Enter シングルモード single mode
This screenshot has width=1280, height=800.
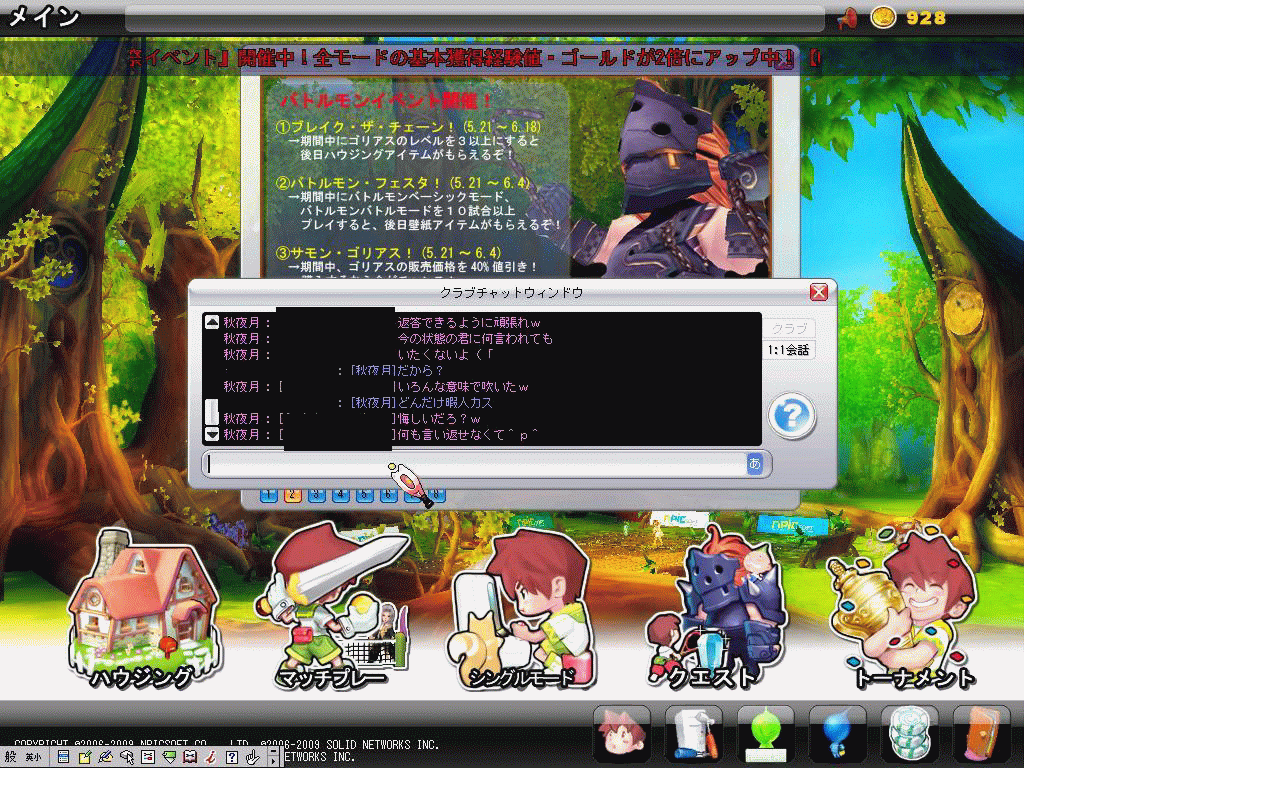pos(520,610)
